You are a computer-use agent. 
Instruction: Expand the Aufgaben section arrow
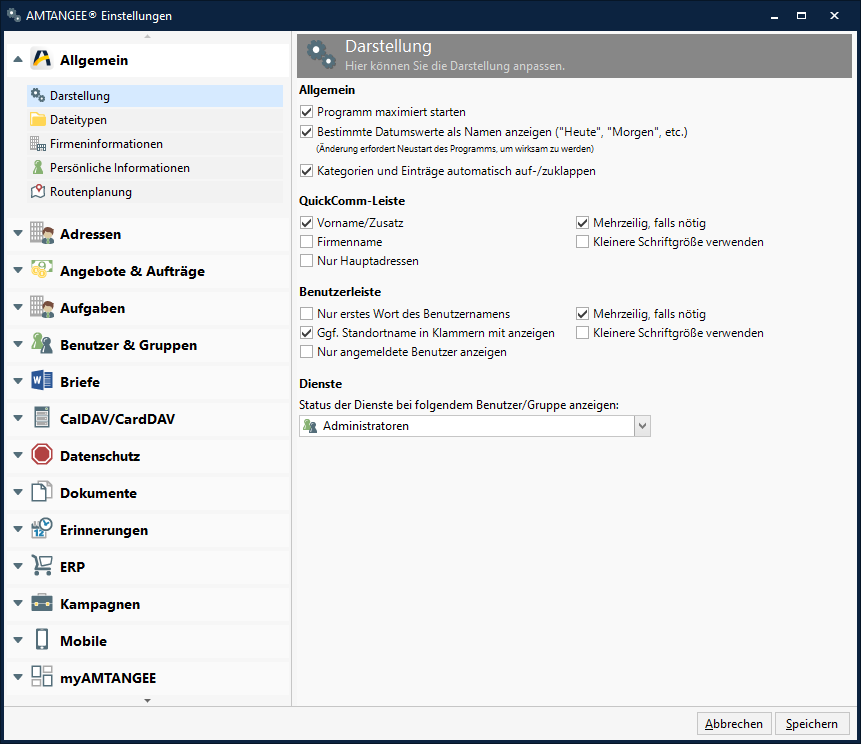18,307
